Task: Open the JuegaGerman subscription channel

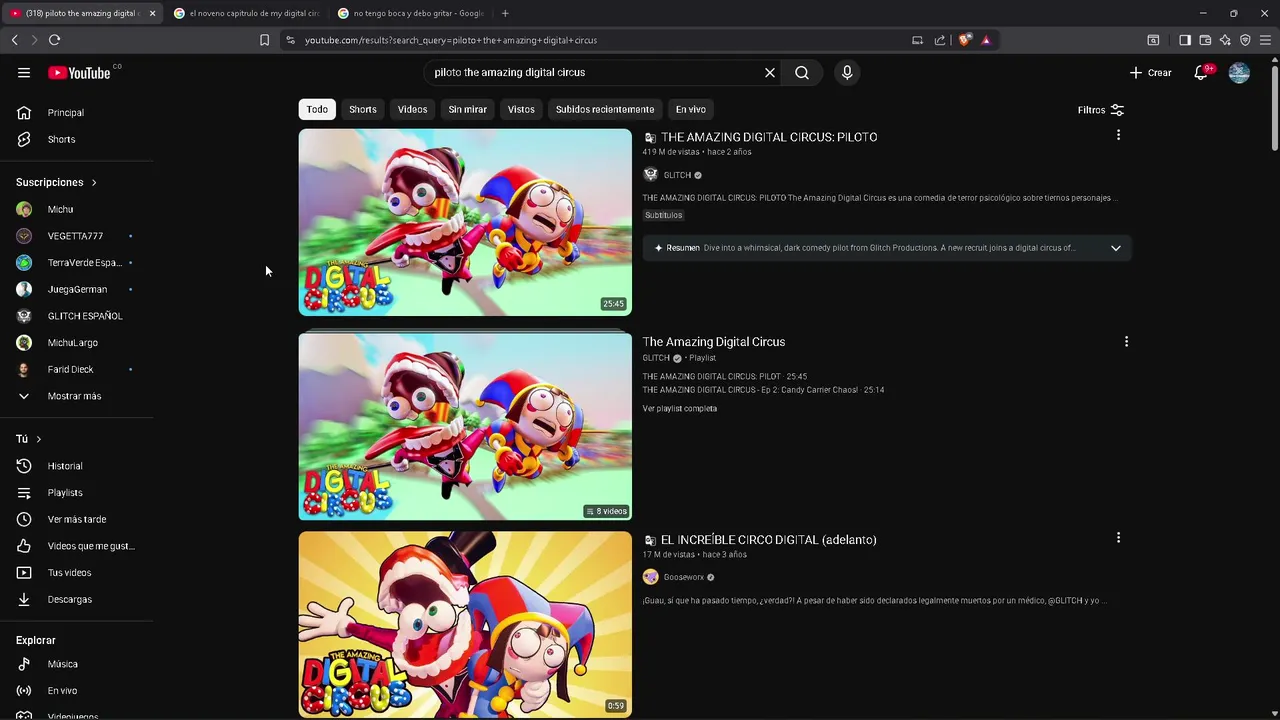Action: 78,289
